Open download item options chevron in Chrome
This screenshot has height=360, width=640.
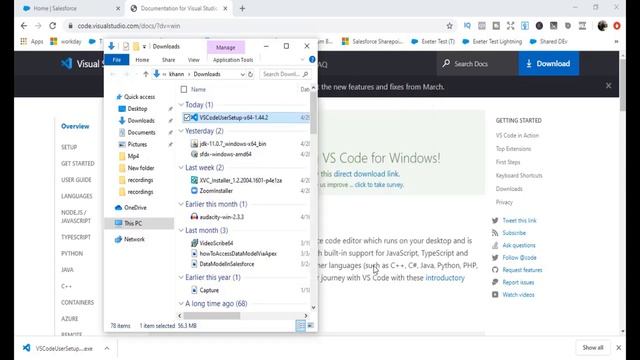107,348
